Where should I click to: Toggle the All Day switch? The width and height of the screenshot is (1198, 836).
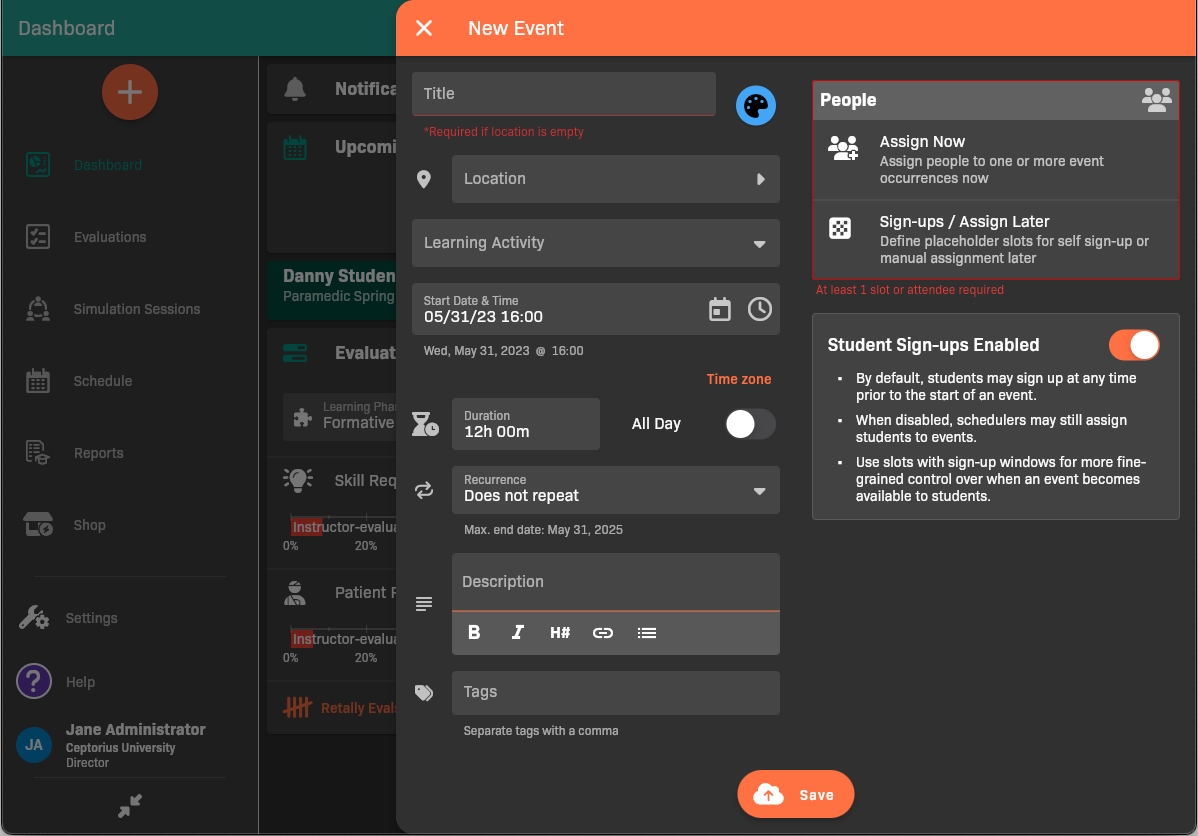pyautogui.click(x=750, y=424)
